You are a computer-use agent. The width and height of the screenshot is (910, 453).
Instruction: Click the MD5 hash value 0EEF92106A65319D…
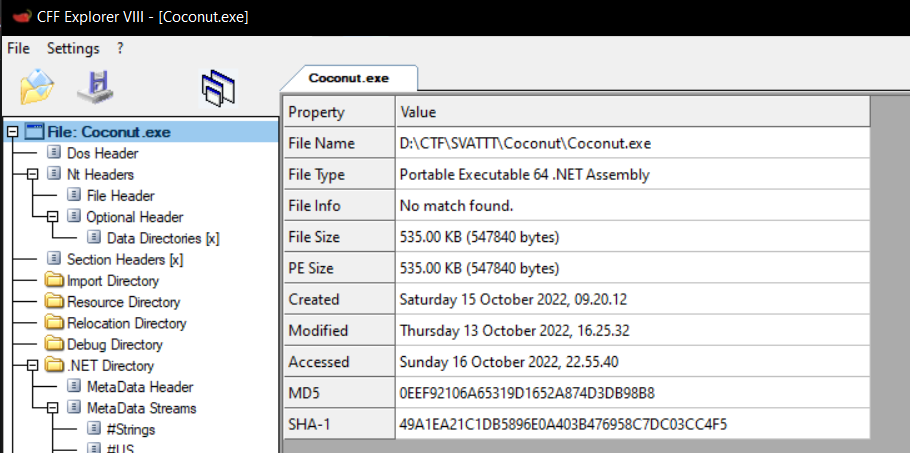tap(527, 394)
